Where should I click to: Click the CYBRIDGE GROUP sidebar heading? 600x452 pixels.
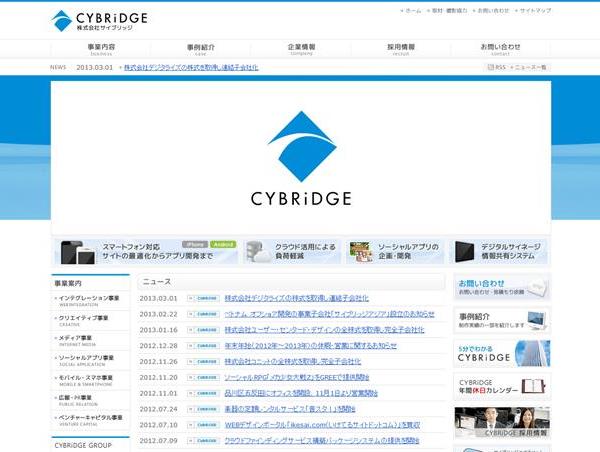click(x=83, y=445)
